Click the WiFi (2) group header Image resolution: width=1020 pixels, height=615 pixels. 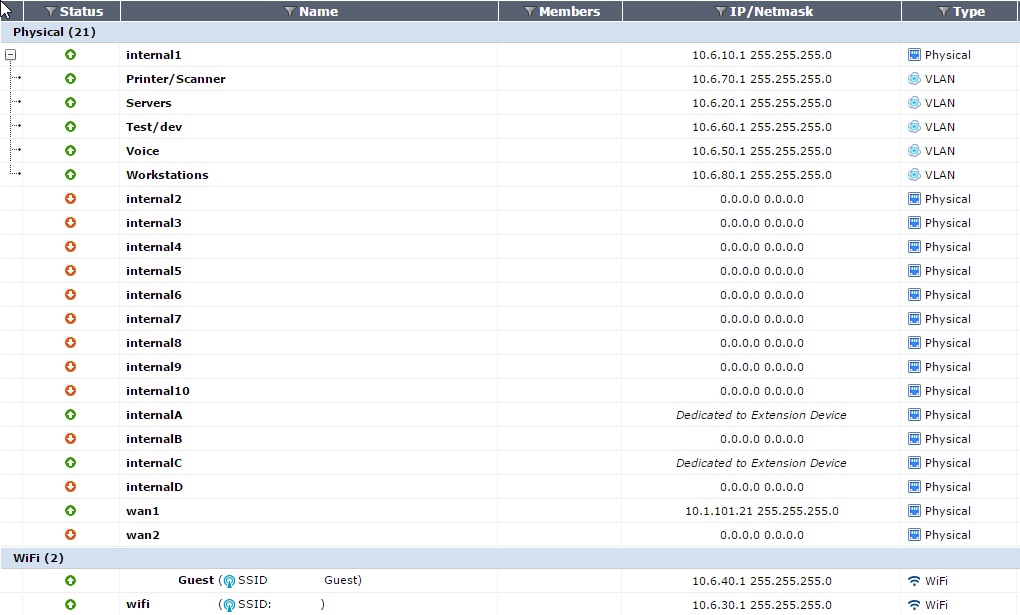[510, 558]
